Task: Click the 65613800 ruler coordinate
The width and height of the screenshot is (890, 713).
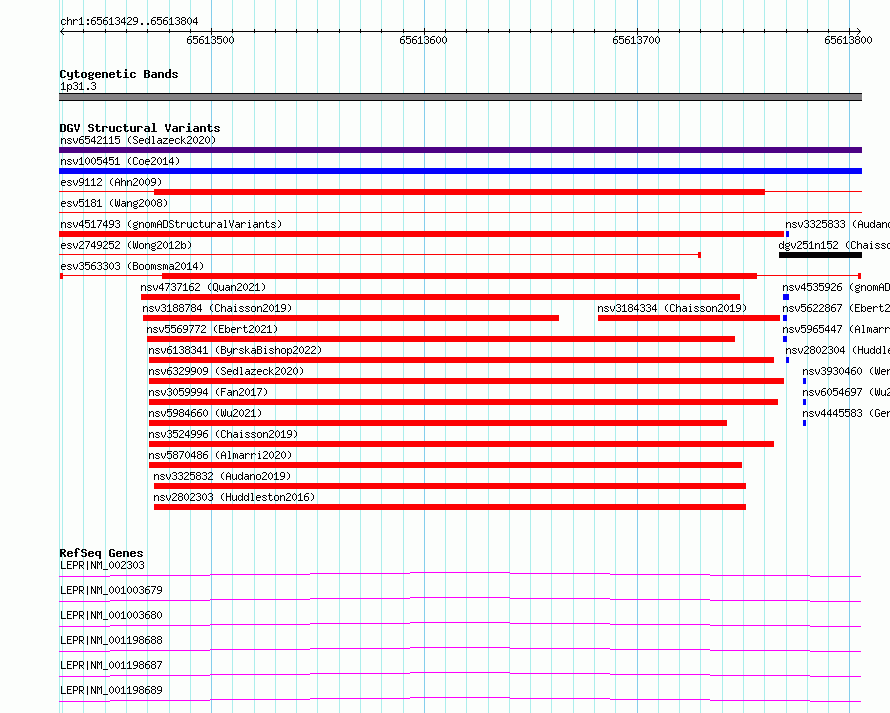Action: click(848, 40)
